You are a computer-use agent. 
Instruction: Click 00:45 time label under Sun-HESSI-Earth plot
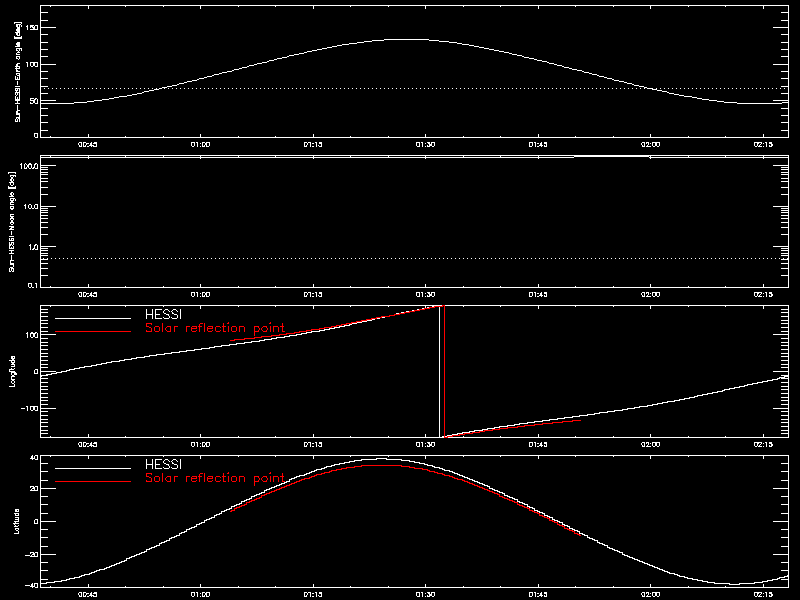coord(88,144)
